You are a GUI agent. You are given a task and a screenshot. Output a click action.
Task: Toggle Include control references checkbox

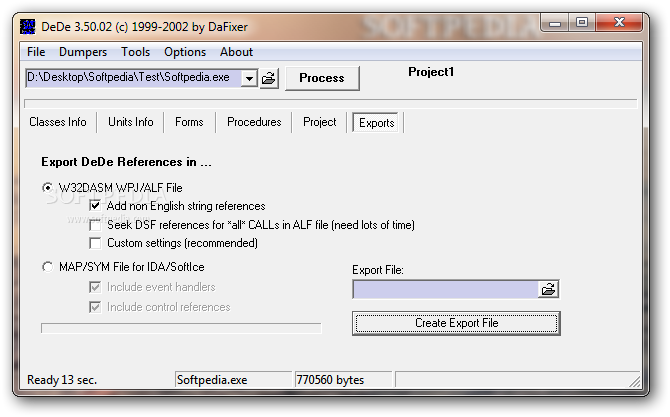point(95,307)
